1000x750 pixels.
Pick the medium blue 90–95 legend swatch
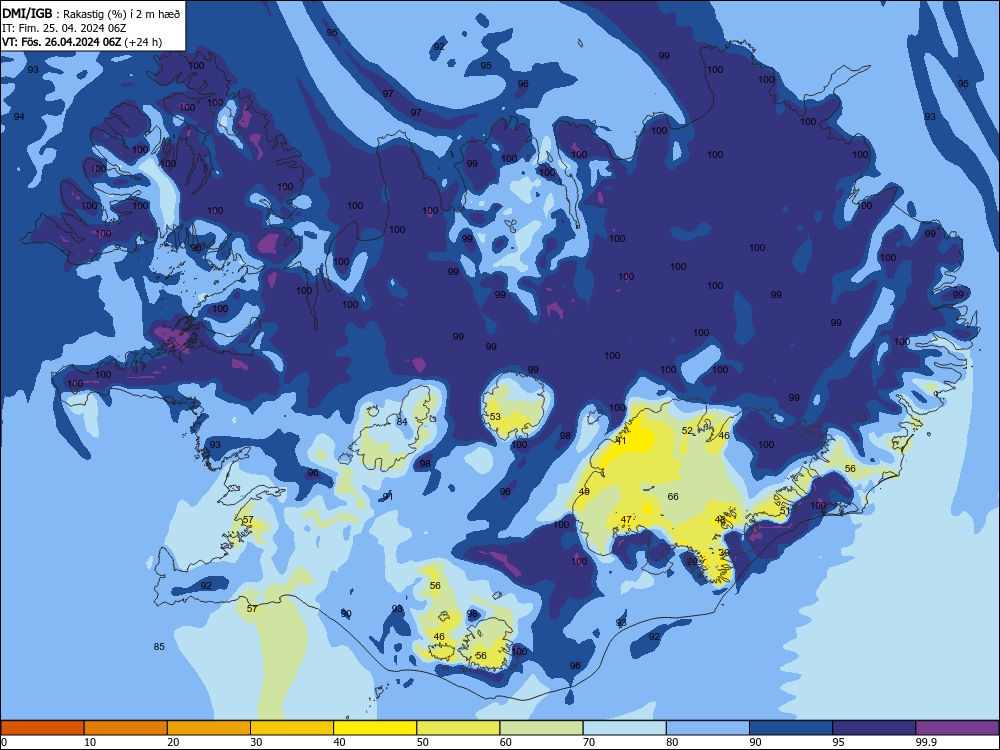(x=791, y=728)
